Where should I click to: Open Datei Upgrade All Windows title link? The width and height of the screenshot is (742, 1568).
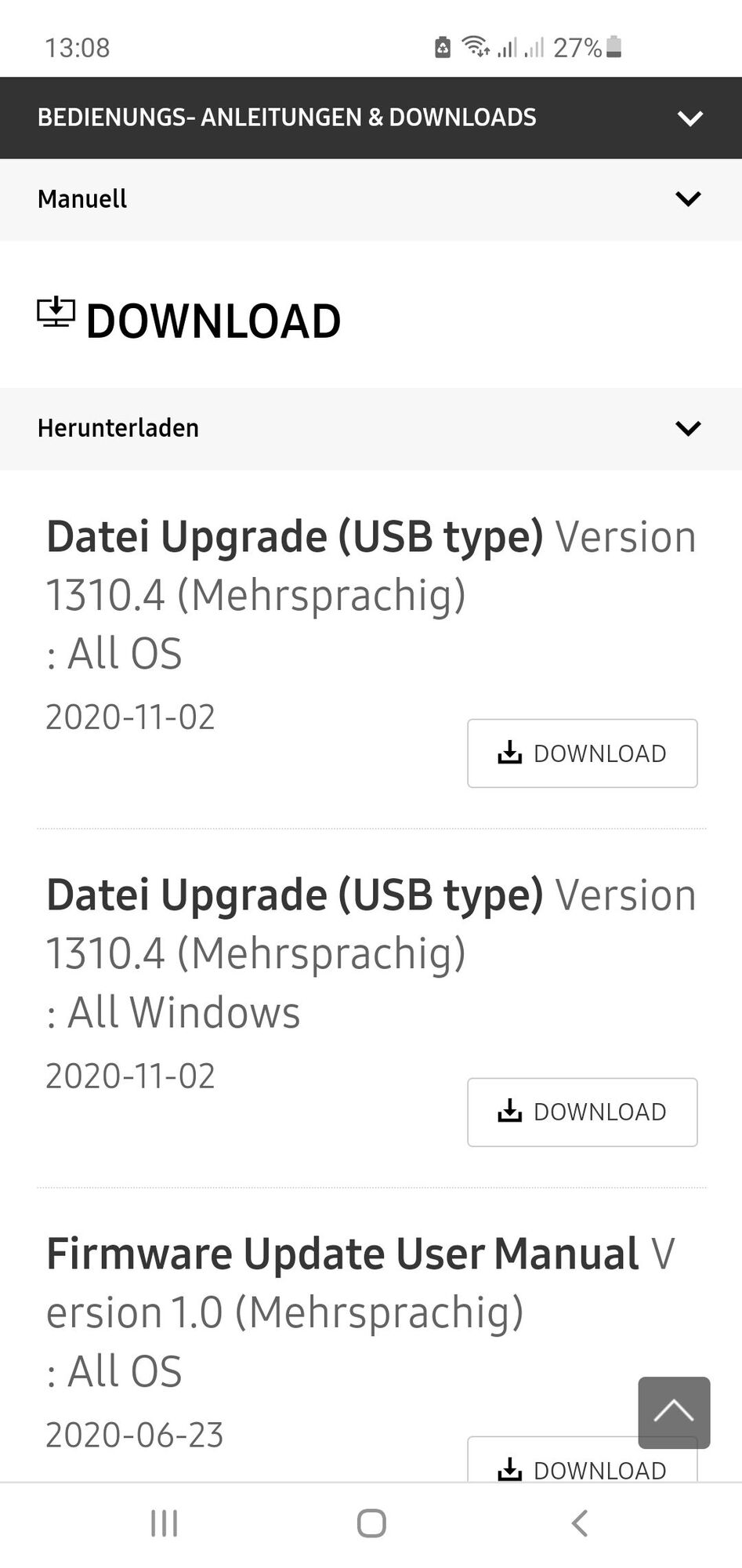294,896
